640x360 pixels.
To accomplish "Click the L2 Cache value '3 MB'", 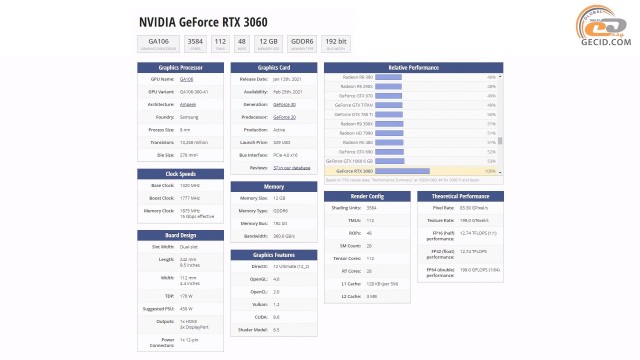I will (x=372, y=296).
